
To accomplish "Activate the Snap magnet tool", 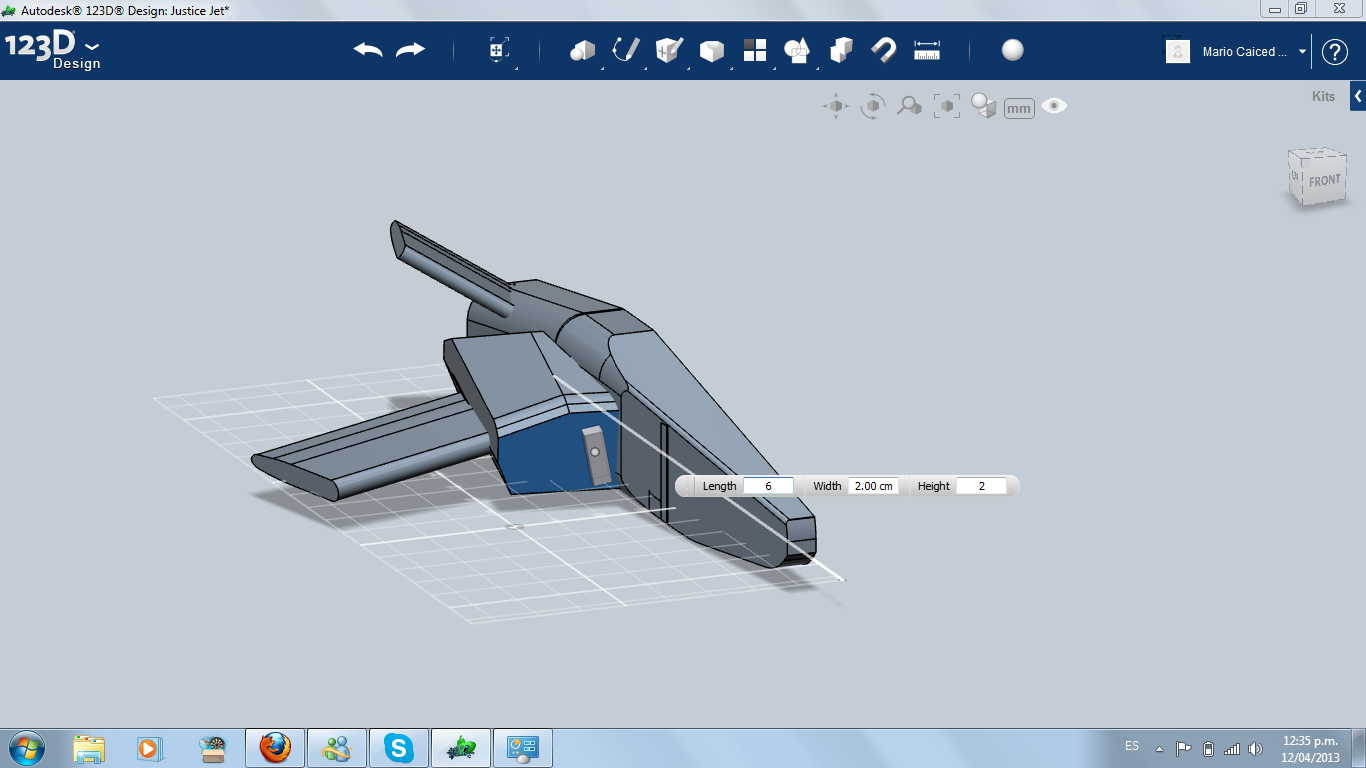I will pos(883,50).
